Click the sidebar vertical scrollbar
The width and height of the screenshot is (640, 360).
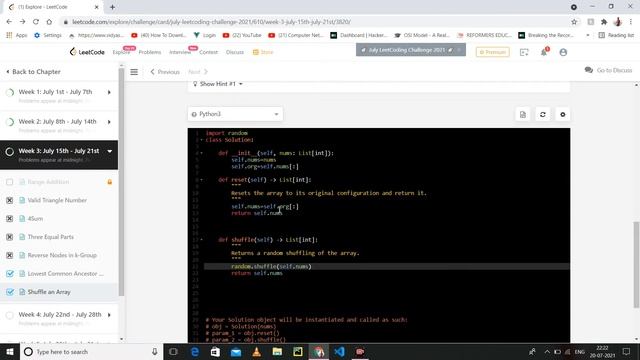click(121, 182)
